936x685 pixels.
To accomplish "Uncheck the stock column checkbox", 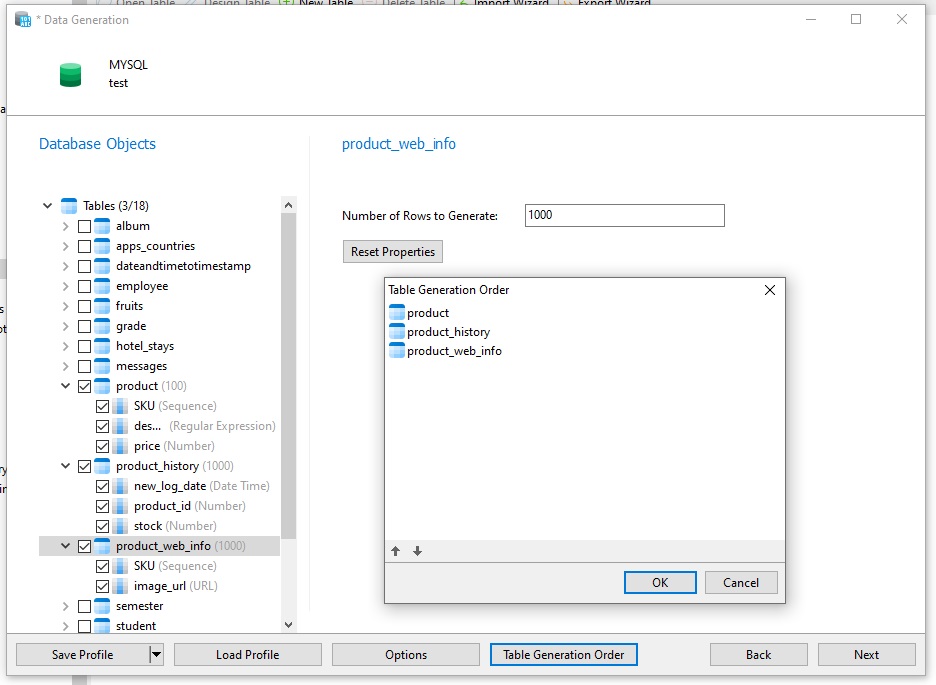I will [102, 526].
